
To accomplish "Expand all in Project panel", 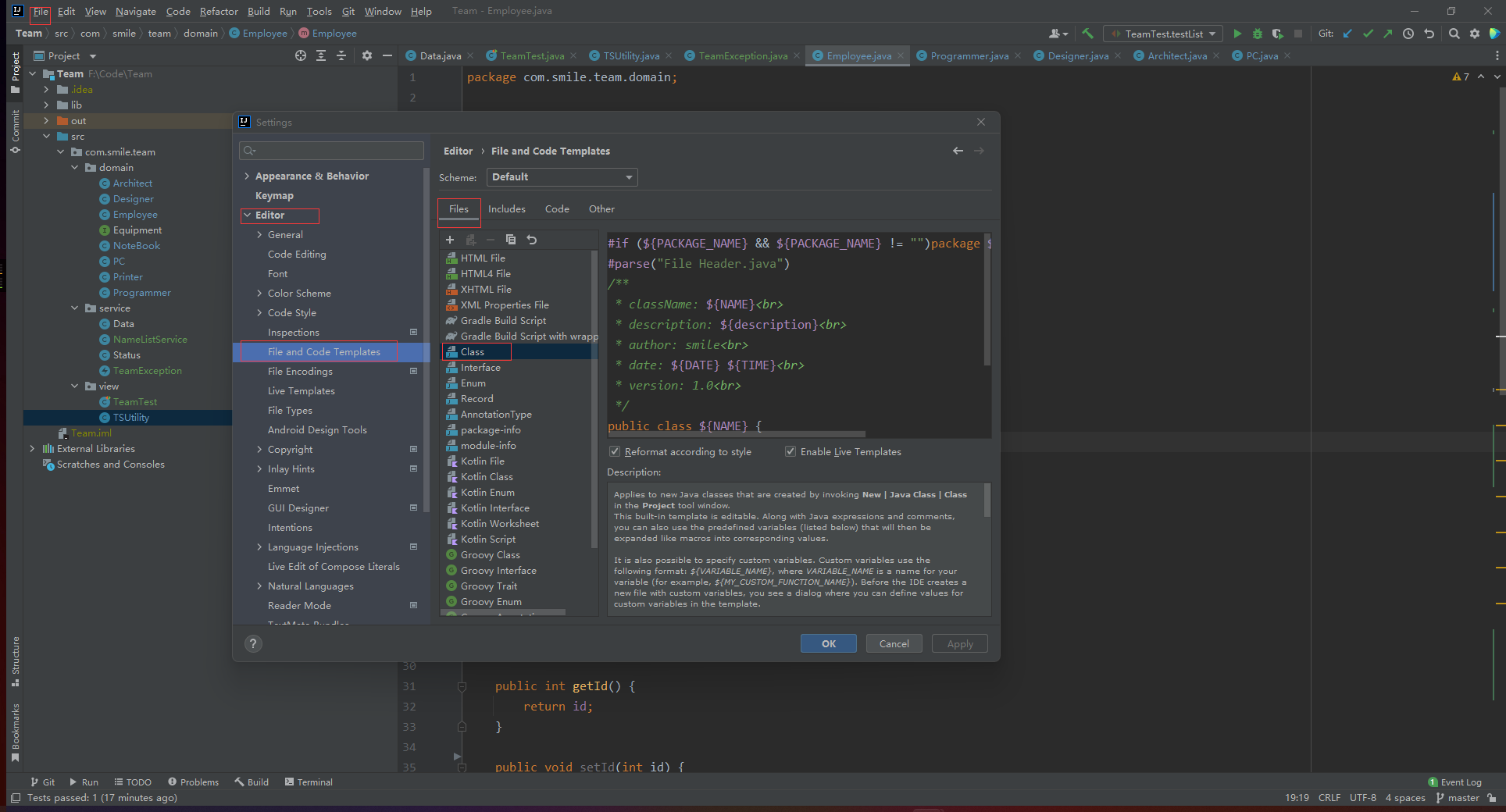I will [x=321, y=55].
